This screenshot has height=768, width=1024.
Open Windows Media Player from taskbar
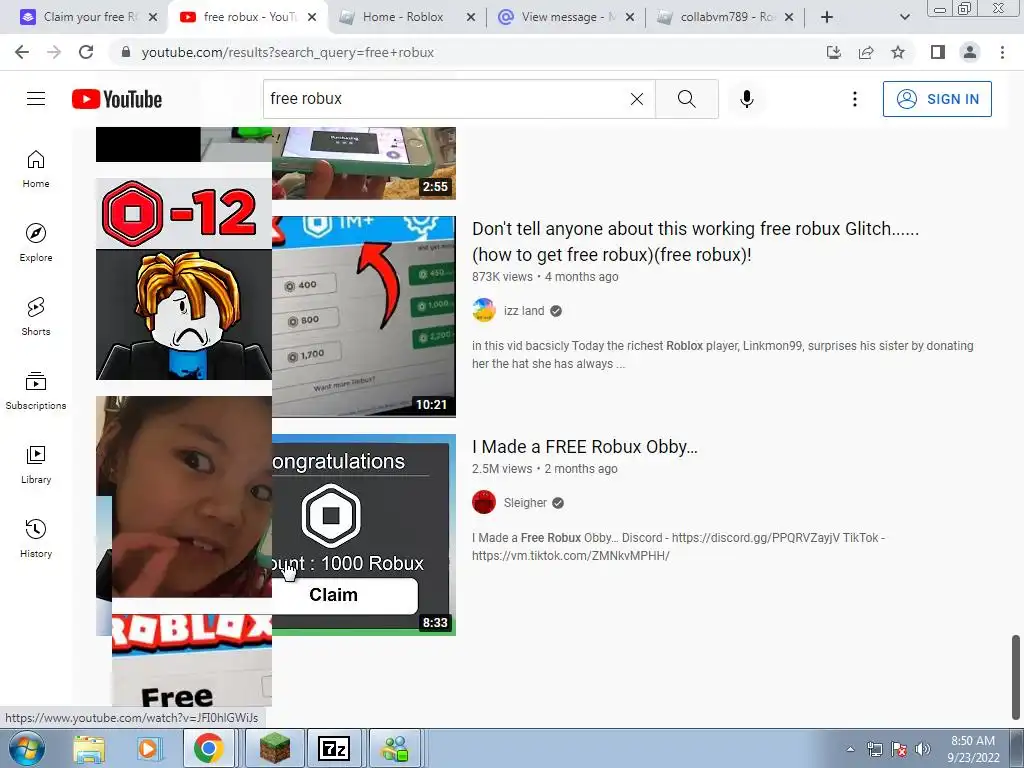(148, 748)
